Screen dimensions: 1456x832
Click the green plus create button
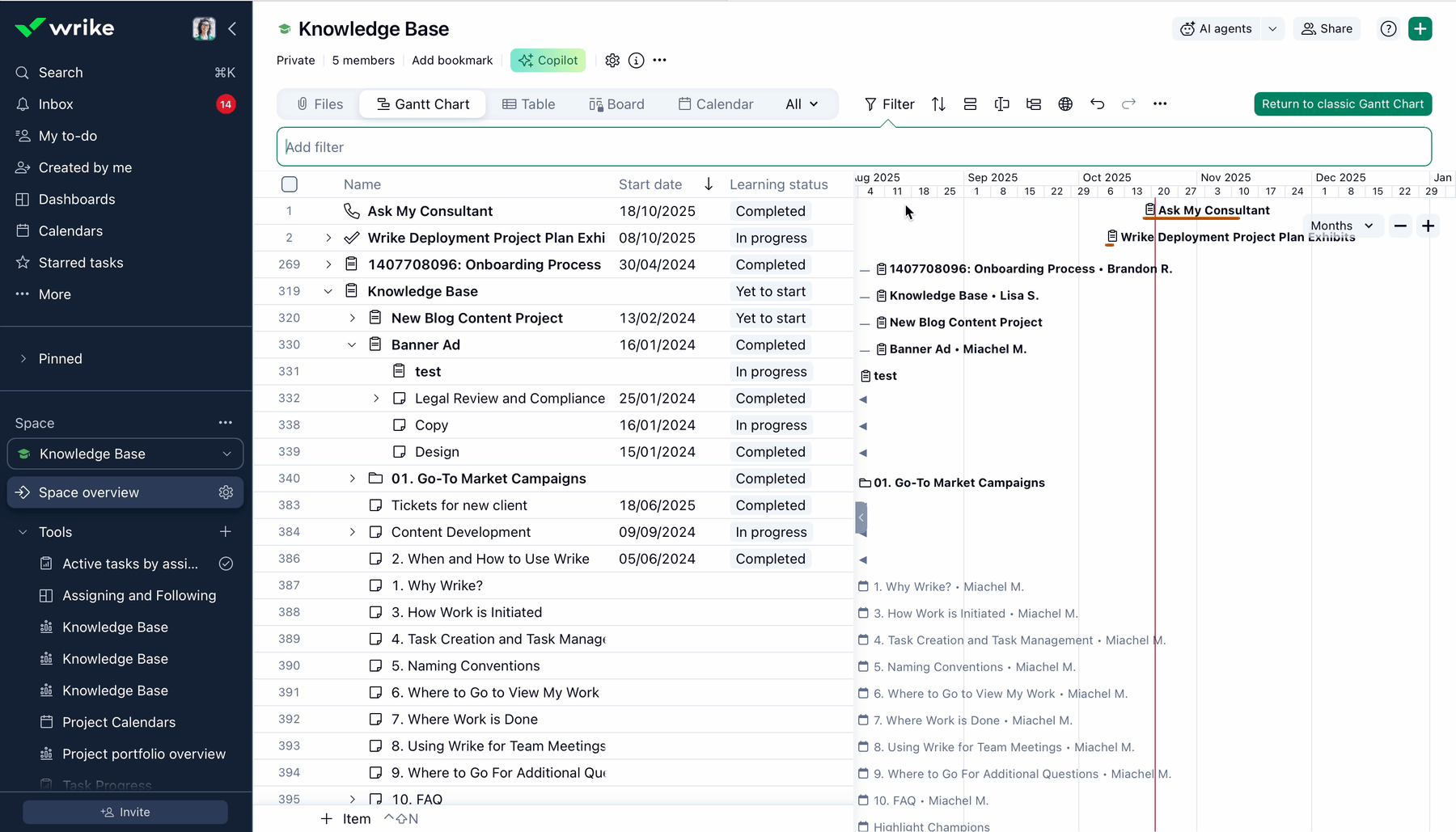tap(1420, 29)
